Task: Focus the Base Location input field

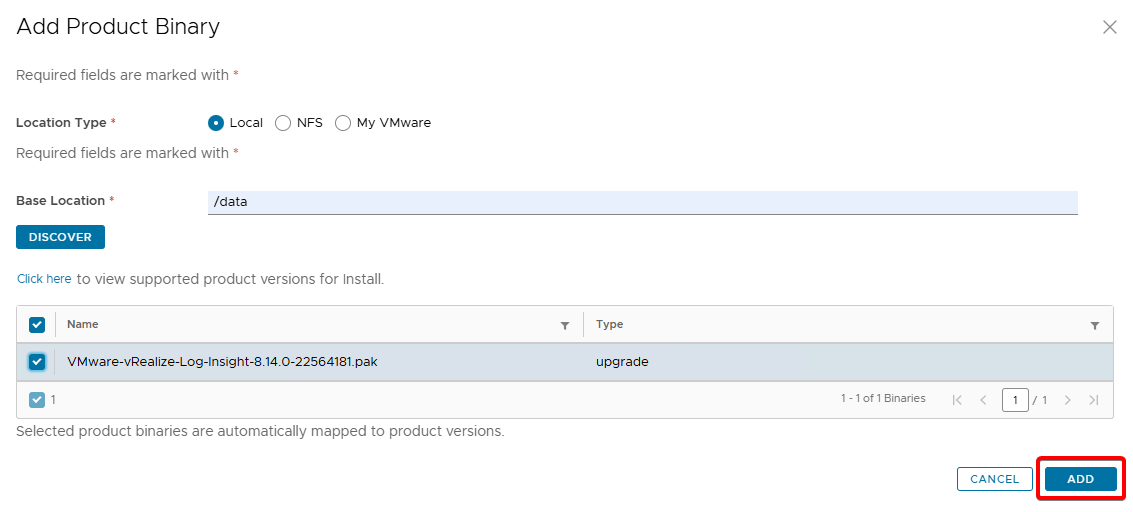Action: point(642,202)
